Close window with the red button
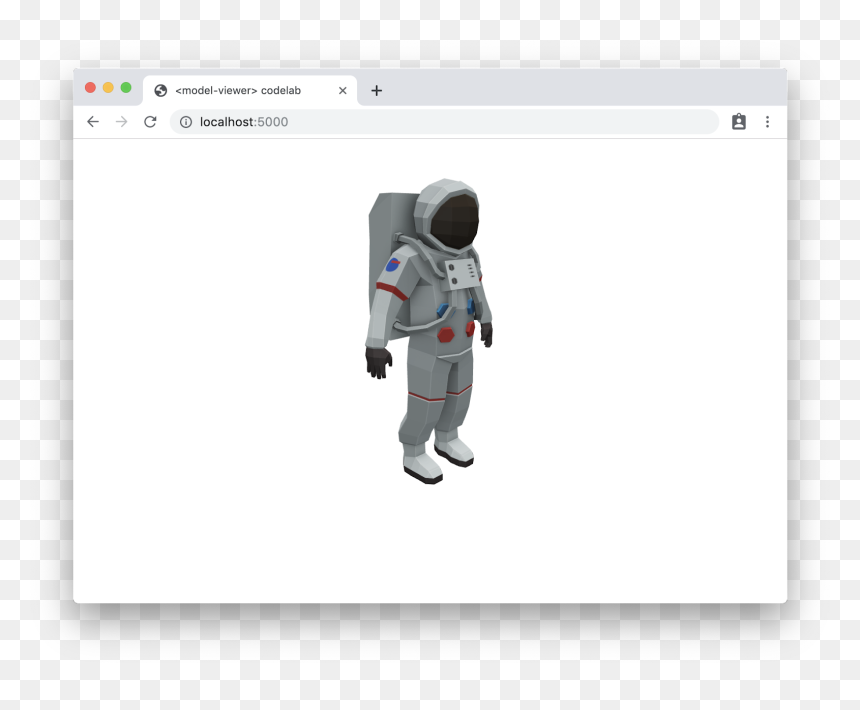Screen dimensions: 860x710 tap(90, 88)
